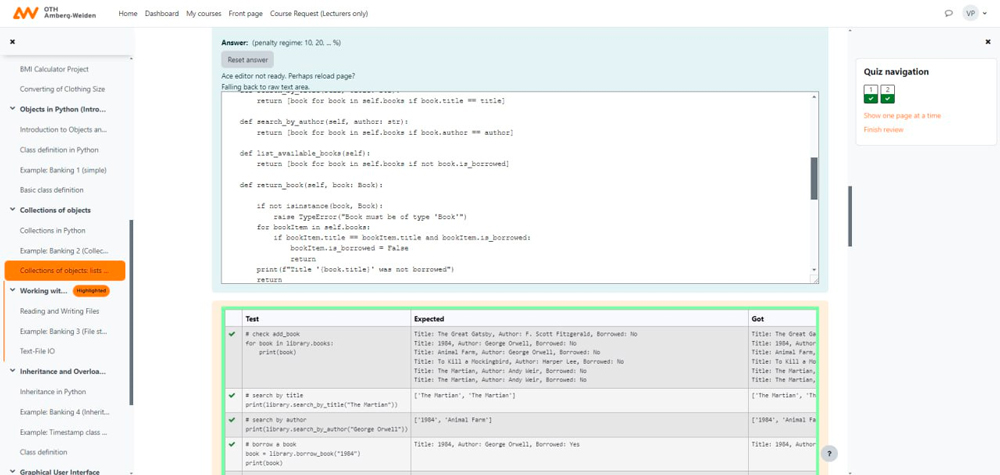Go to My courses in top navigation
The image size is (1000, 475).
[x=204, y=14]
